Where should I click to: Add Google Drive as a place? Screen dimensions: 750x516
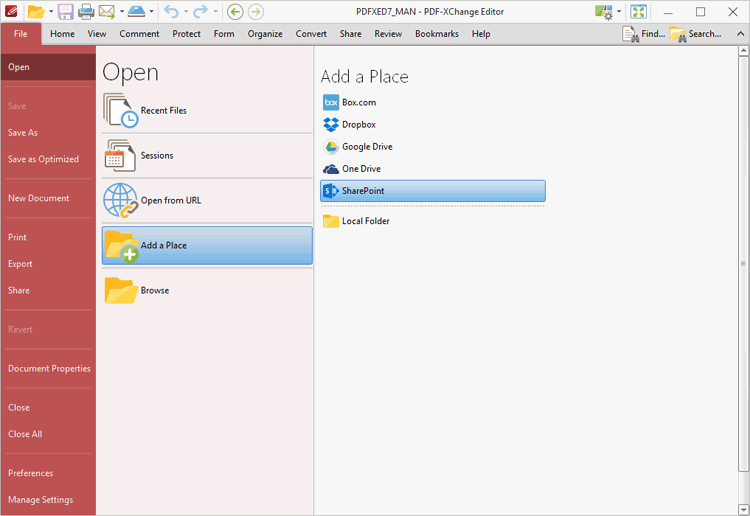[x=433, y=146]
